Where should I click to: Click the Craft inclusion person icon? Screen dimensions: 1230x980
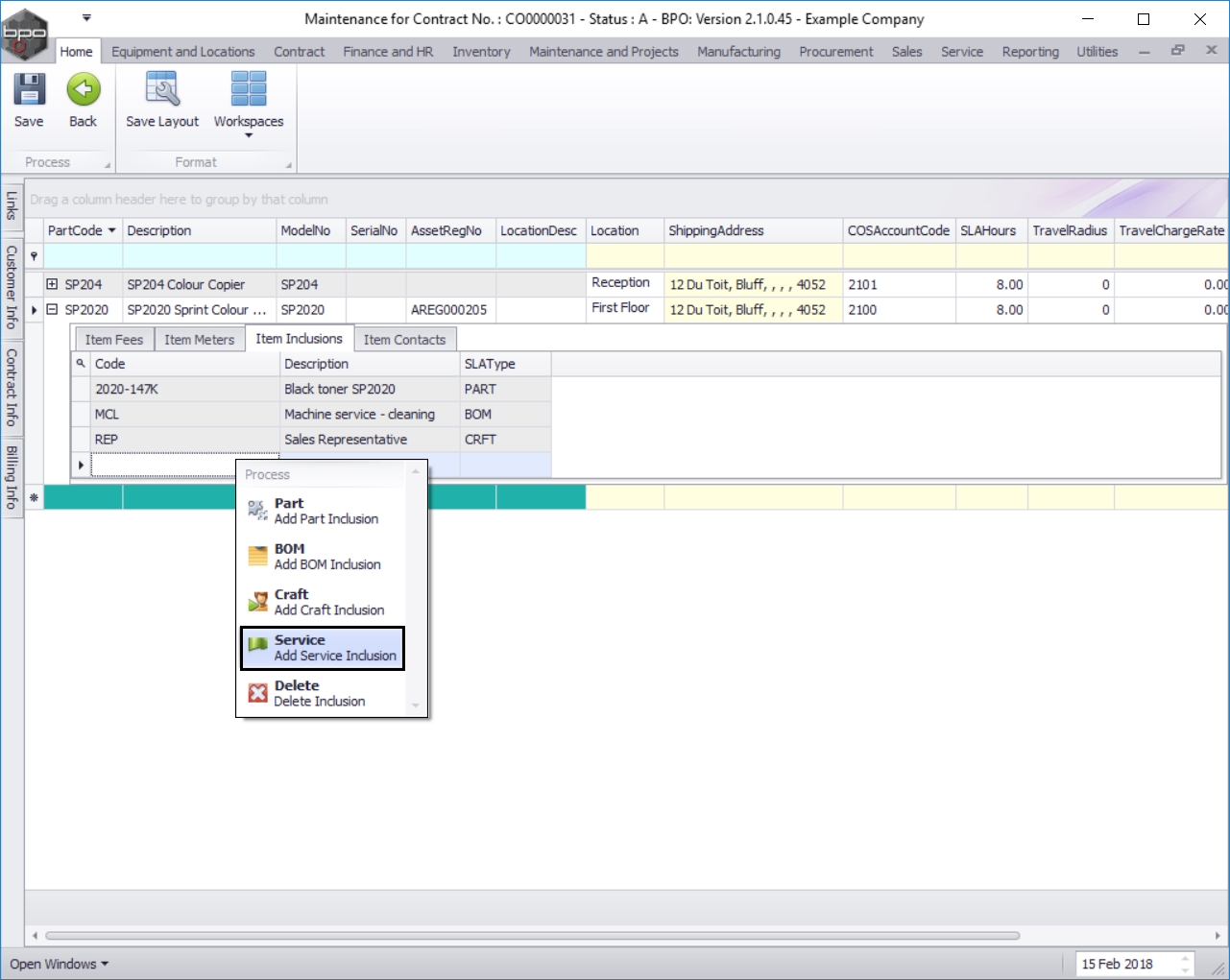point(257,602)
